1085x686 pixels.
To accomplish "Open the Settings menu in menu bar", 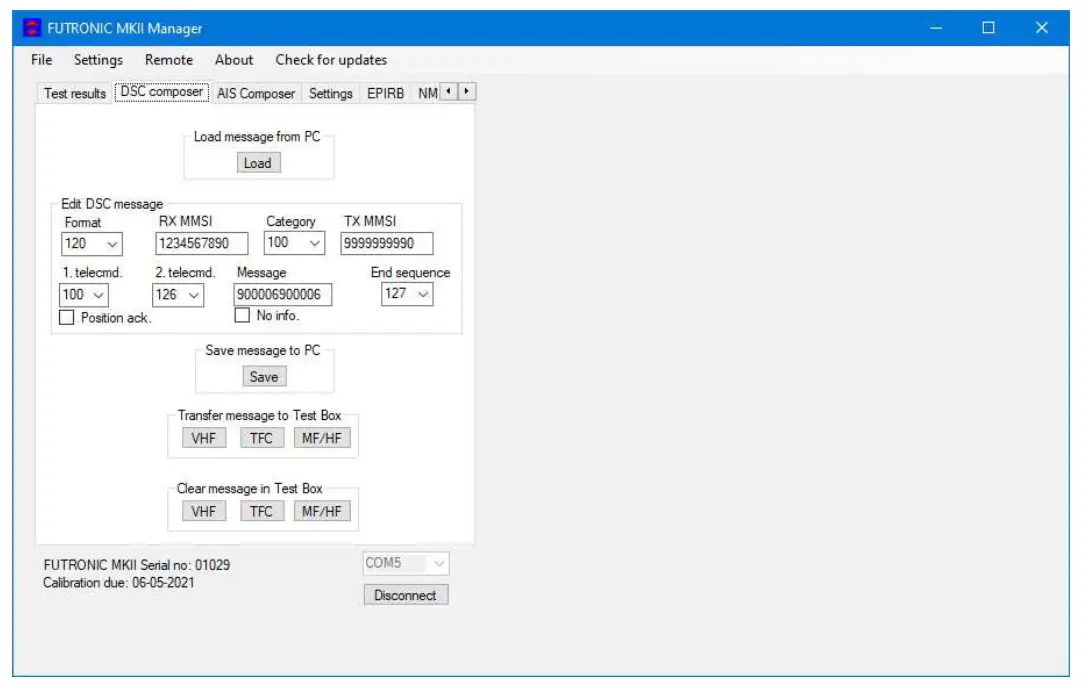I will pyautogui.click(x=98, y=60).
